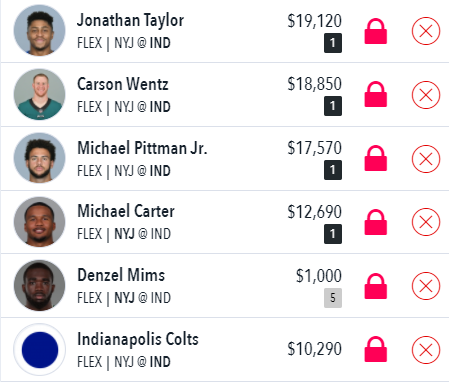Click Carson Wentz headshot photo
This screenshot has width=449, height=382.
click(39, 94)
